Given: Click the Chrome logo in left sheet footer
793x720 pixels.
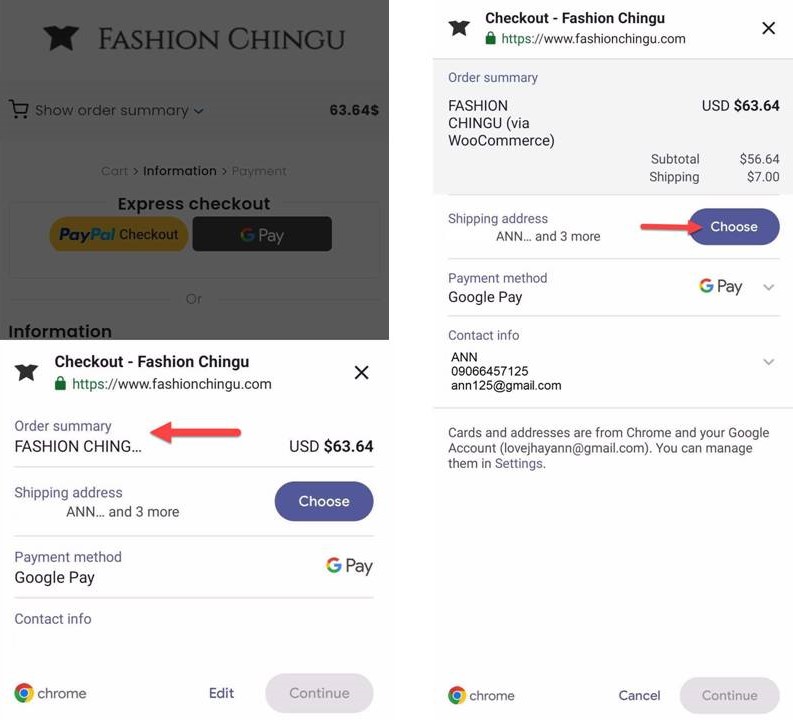Looking at the screenshot, I should [24, 693].
